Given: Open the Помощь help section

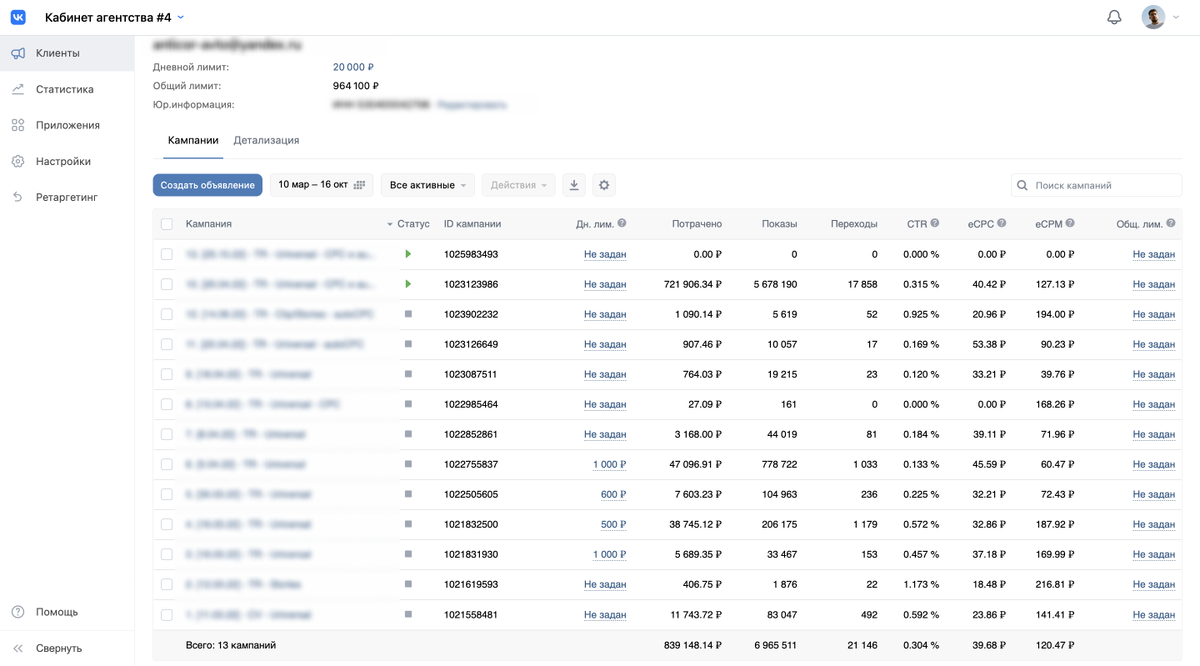Looking at the screenshot, I should (x=67, y=612).
